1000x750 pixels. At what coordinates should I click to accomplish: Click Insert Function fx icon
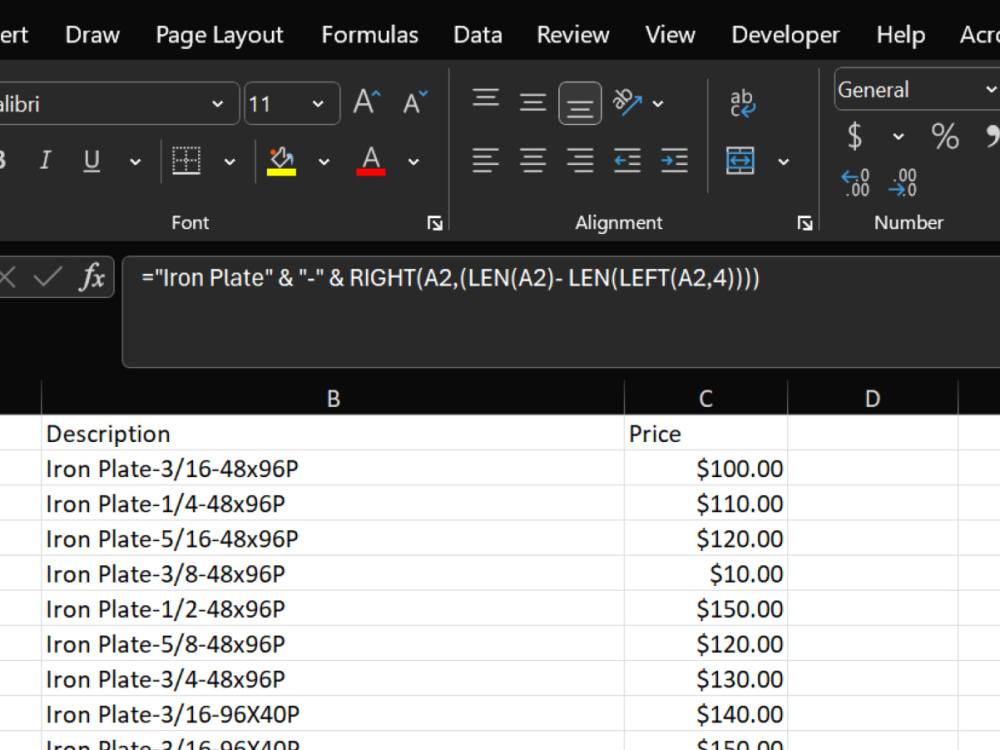pyautogui.click(x=92, y=277)
